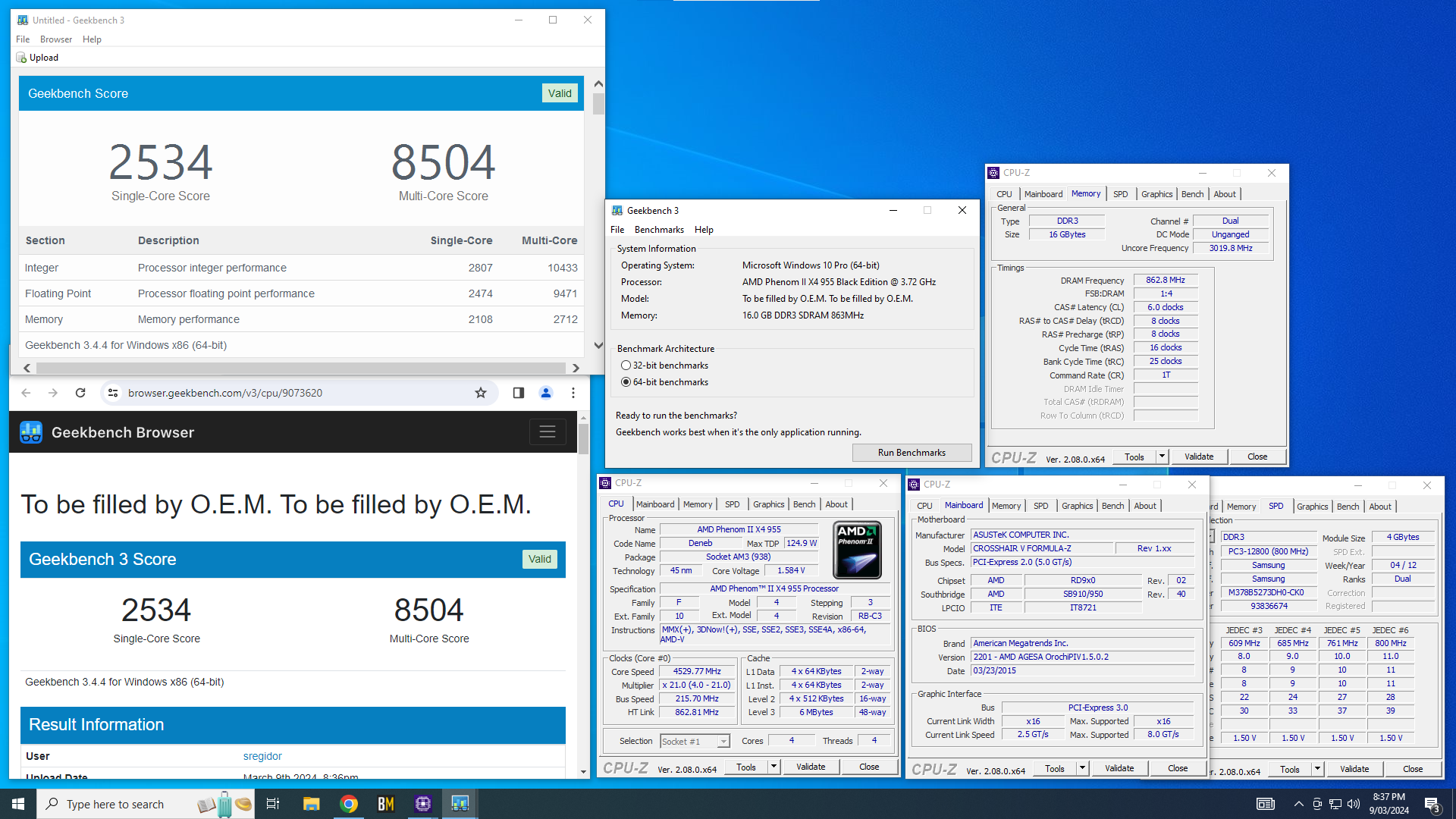Switch to Bench tab in CPU tab window
The image size is (1456, 819).
click(x=804, y=504)
